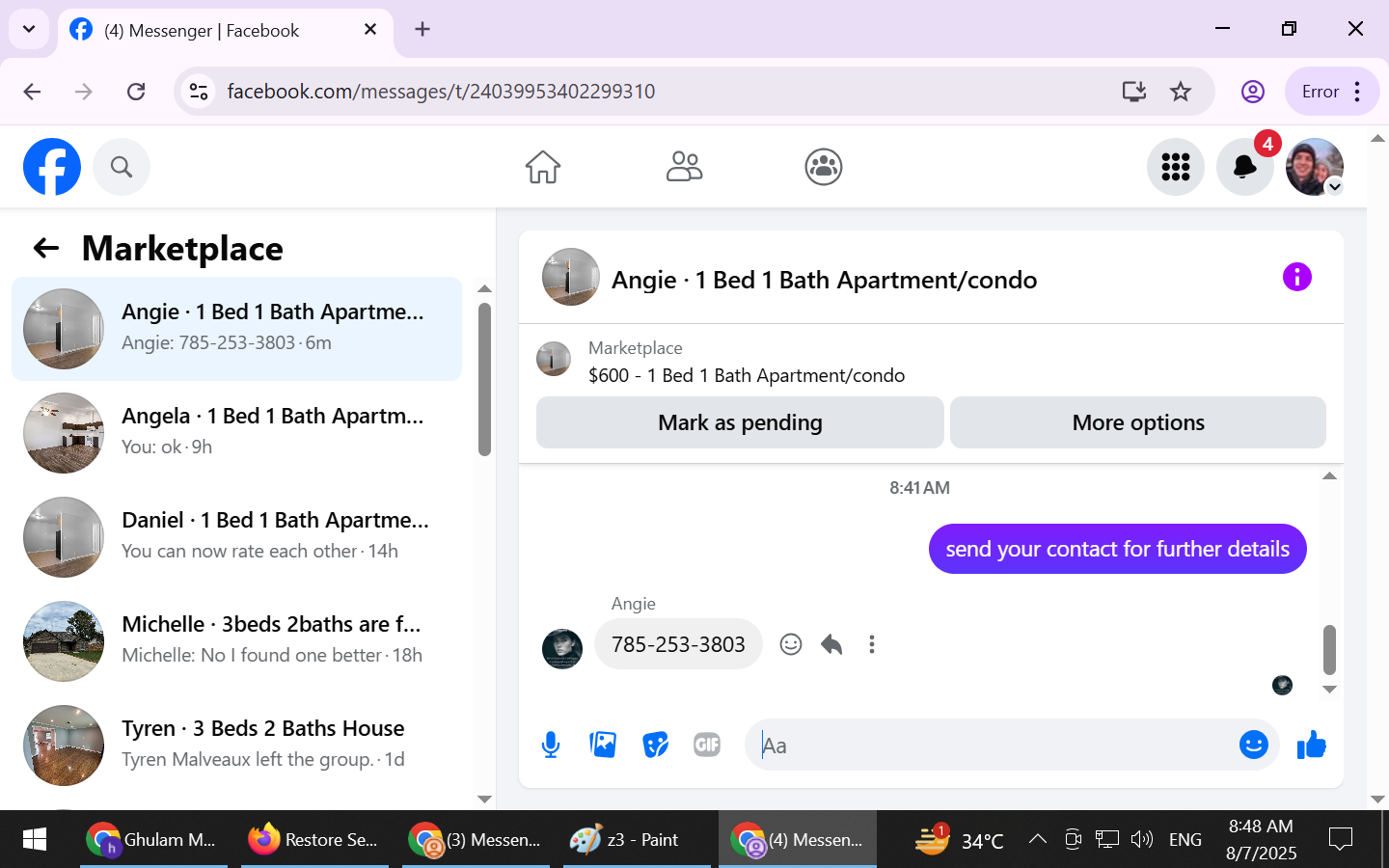Image resolution: width=1389 pixels, height=868 pixels.
Task: Click the browser forward button
Action: tap(84, 92)
